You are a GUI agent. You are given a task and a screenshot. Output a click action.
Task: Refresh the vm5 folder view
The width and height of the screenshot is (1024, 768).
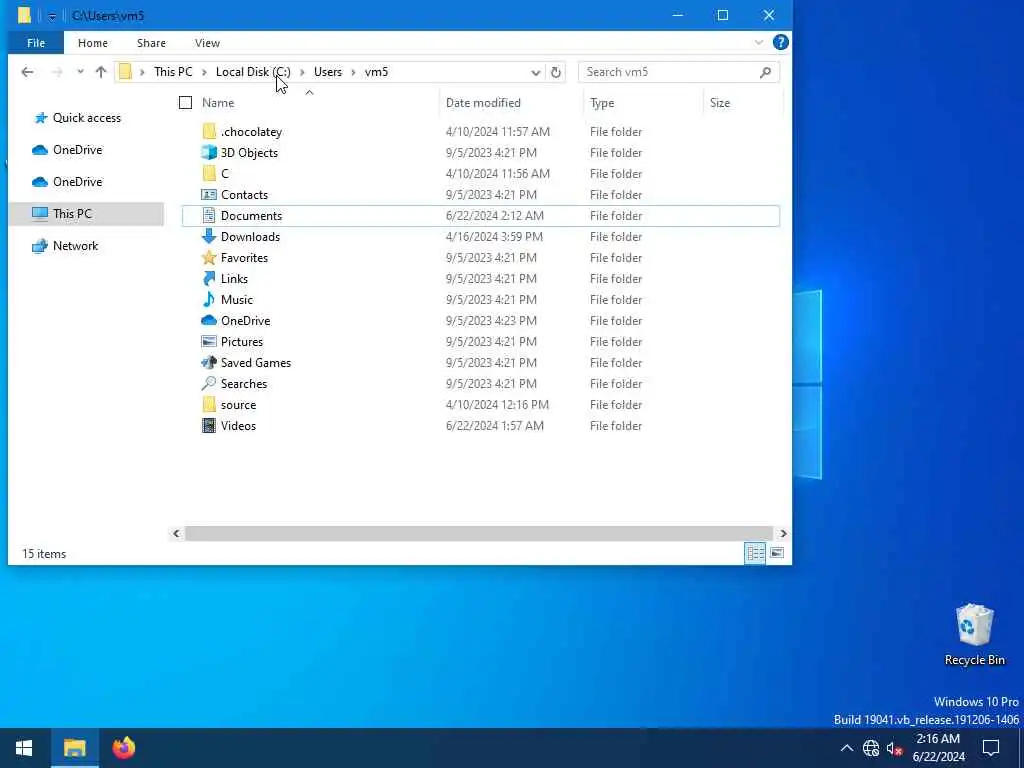pos(556,72)
